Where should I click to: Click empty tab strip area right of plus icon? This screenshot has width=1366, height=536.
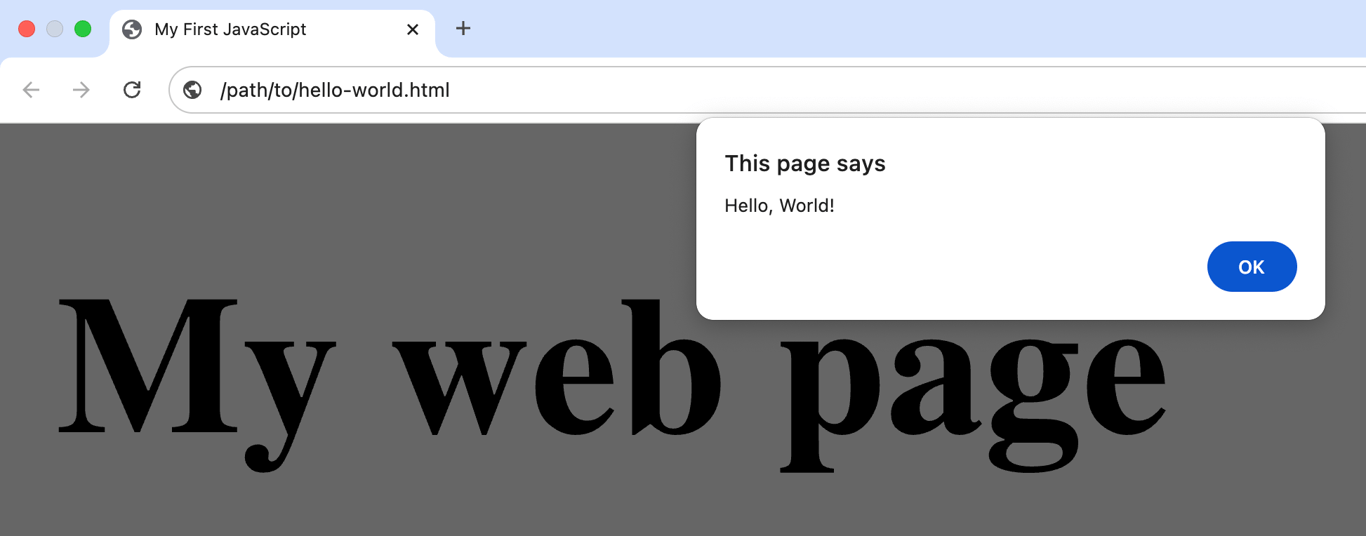900,29
